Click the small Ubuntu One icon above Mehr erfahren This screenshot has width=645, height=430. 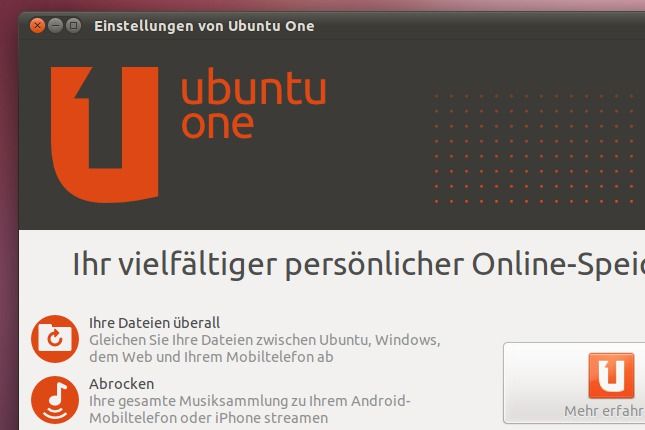(x=611, y=375)
